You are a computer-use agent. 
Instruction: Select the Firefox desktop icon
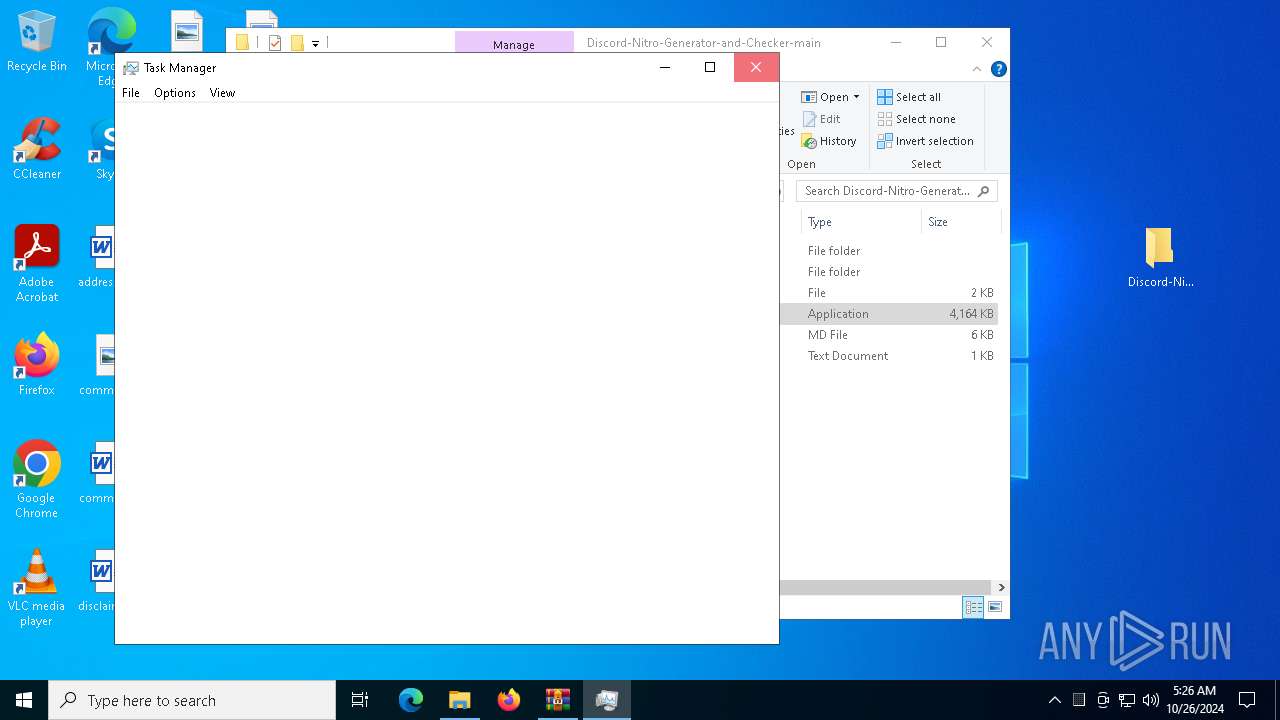point(37,364)
